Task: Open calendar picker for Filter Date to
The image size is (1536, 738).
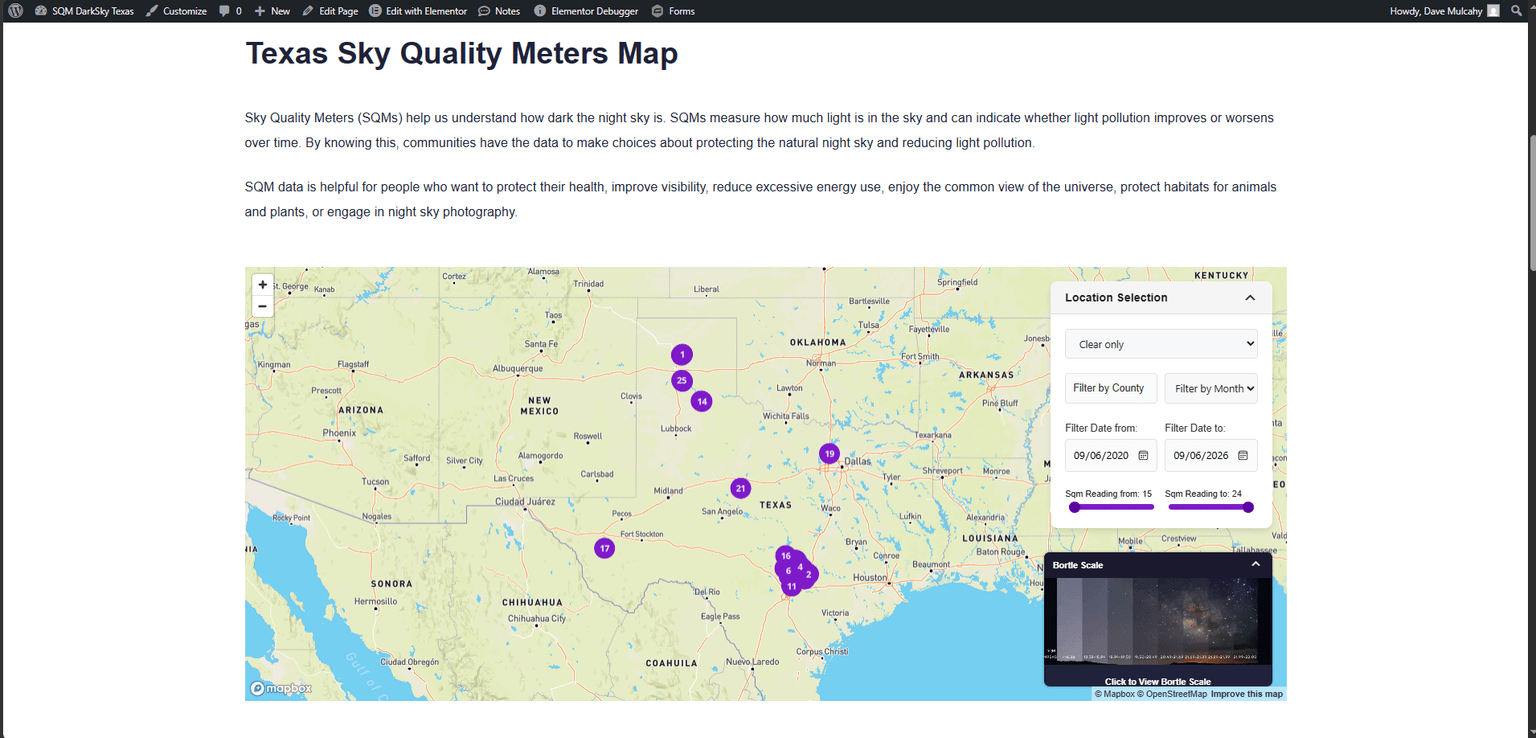Action: pos(1243,455)
